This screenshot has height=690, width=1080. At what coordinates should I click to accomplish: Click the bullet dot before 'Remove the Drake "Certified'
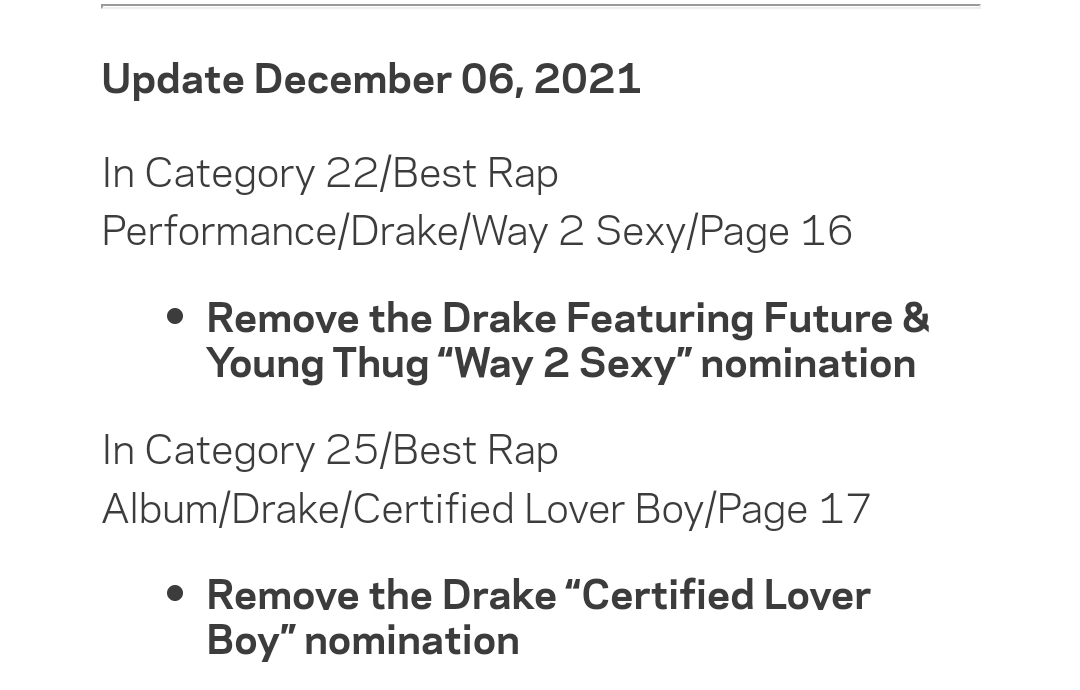(x=175, y=594)
